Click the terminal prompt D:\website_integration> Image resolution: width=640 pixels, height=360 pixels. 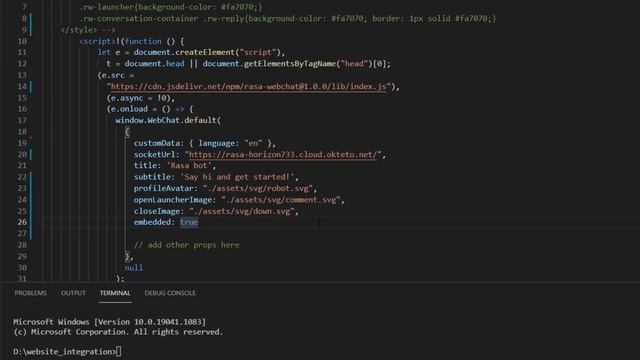[64, 351]
